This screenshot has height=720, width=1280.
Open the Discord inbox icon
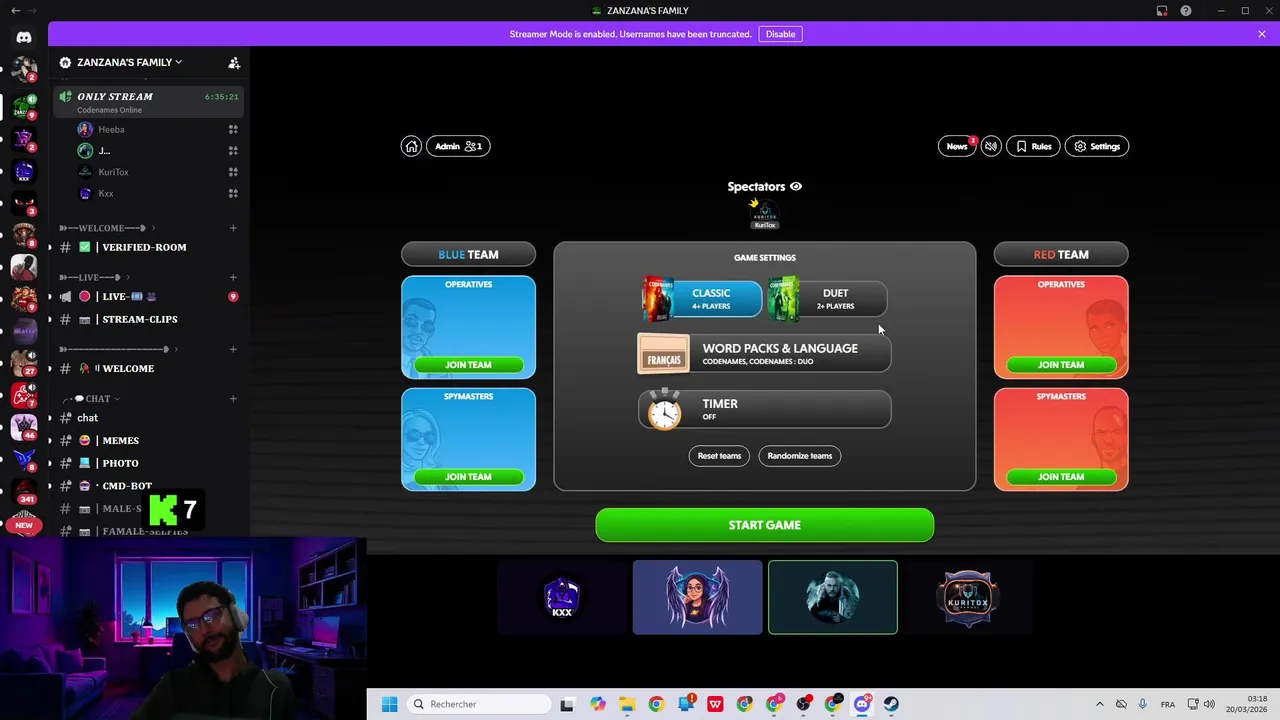tap(1162, 11)
